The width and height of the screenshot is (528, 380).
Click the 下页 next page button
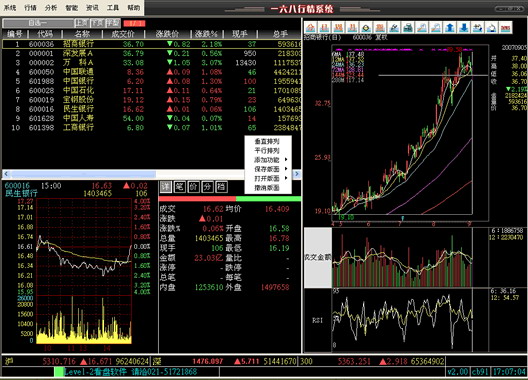pos(98,23)
